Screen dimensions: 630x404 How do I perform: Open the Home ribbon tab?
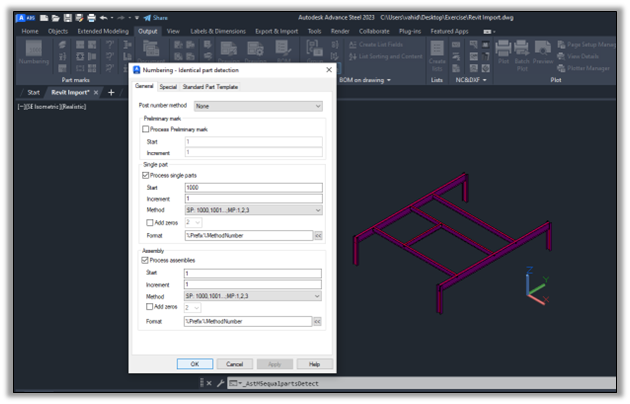[x=30, y=31]
